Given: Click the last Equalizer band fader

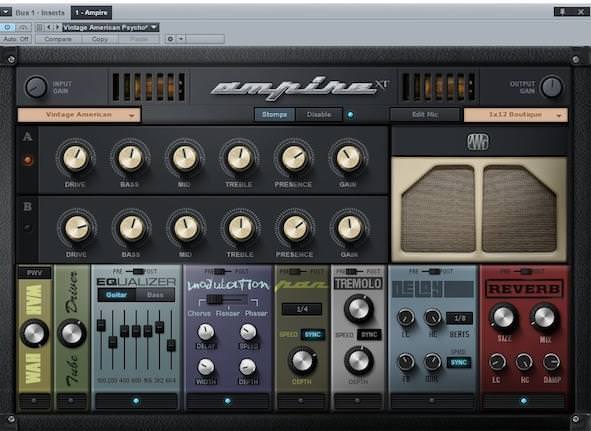Looking at the screenshot, I should 171,345.
